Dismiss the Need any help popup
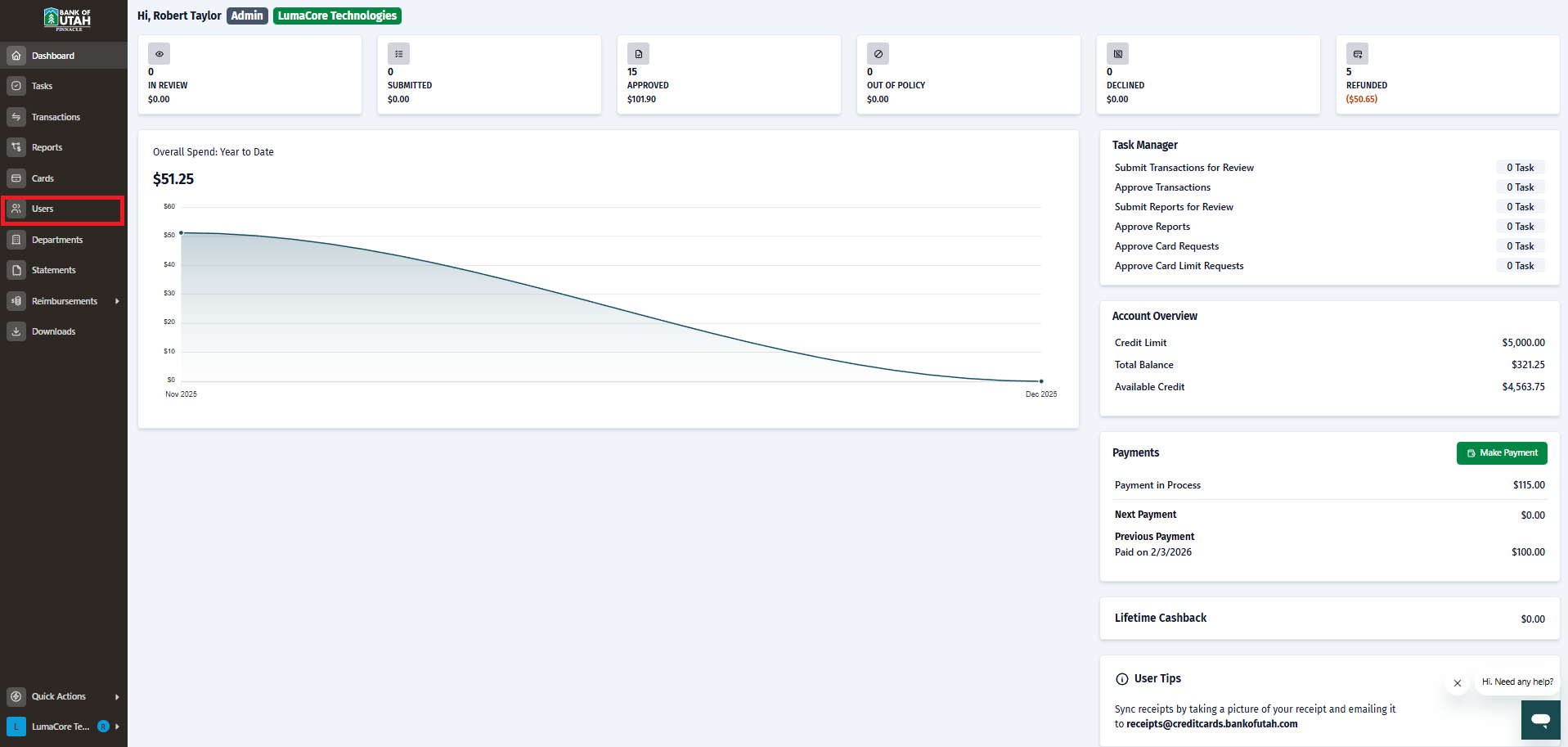The width and height of the screenshot is (1568, 747). (x=1458, y=683)
